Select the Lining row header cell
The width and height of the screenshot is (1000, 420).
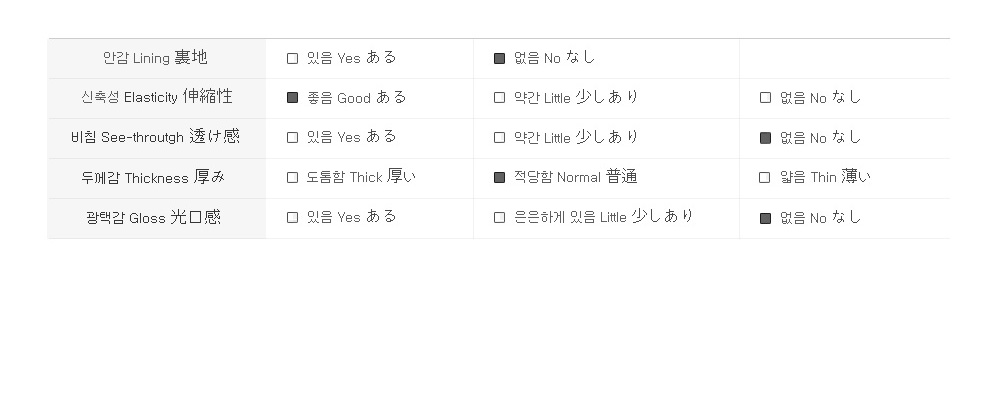pyautogui.click(x=156, y=59)
